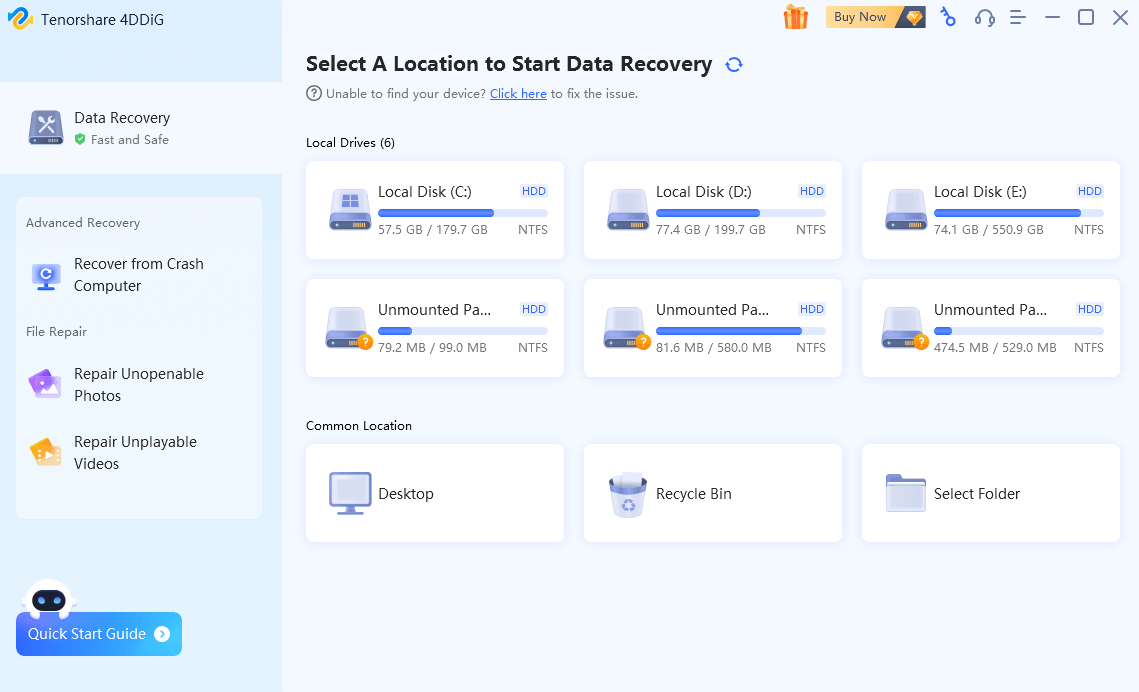Click the gift box promotion icon

tap(795, 17)
